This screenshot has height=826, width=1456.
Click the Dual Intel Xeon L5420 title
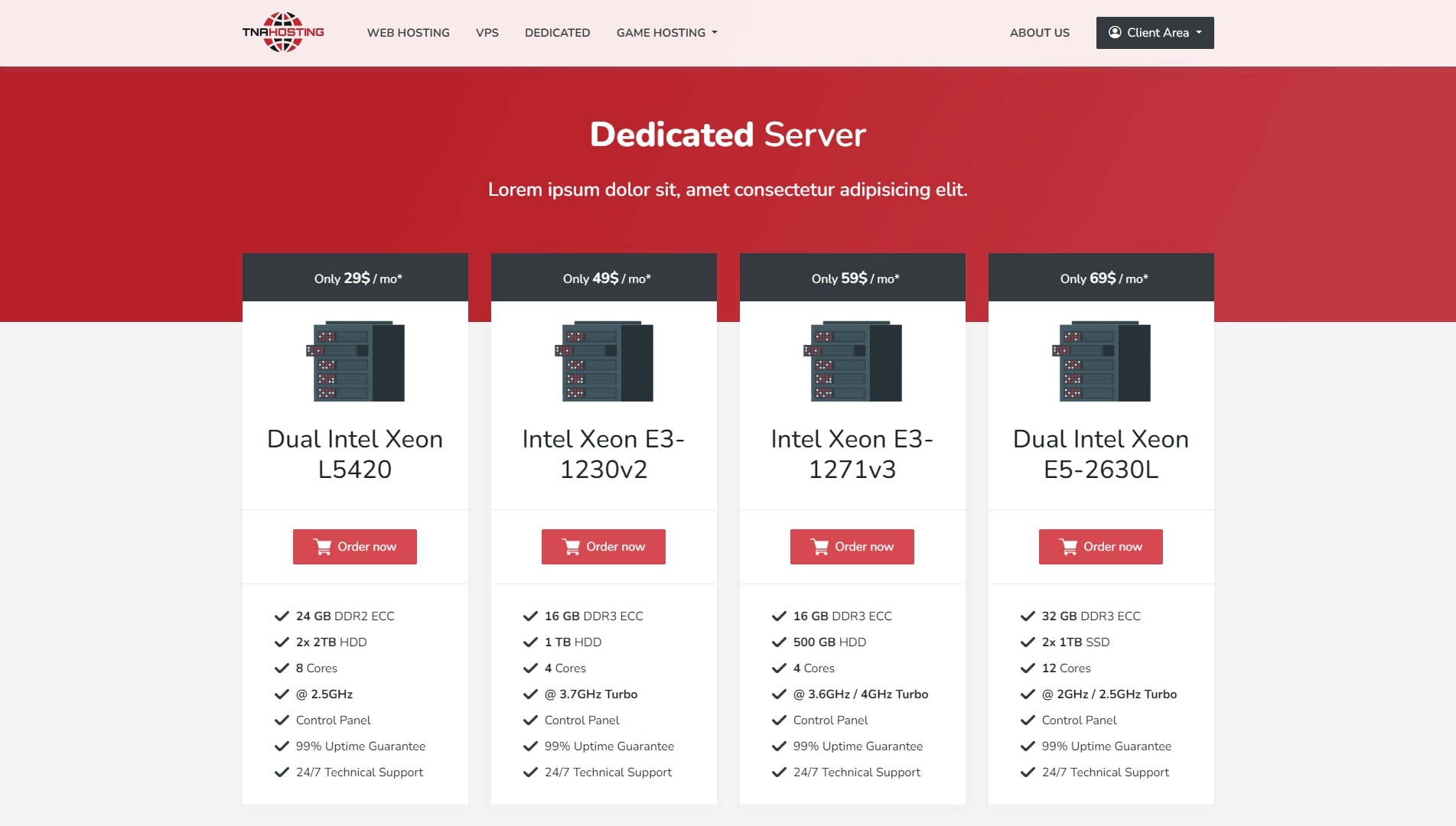click(x=355, y=454)
